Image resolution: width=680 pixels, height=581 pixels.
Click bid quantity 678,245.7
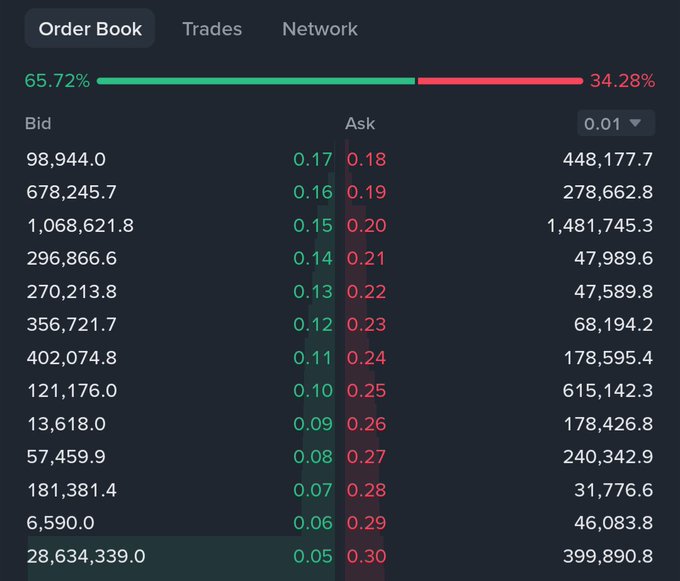point(72,192)
